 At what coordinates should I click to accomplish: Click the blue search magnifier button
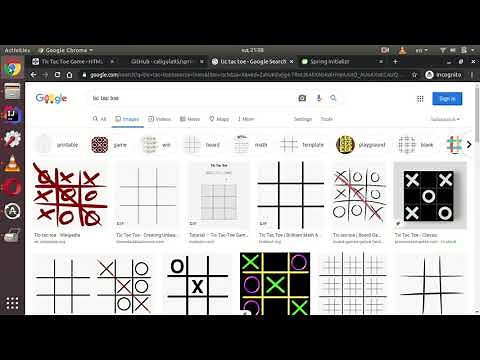[x=333, y=98]
